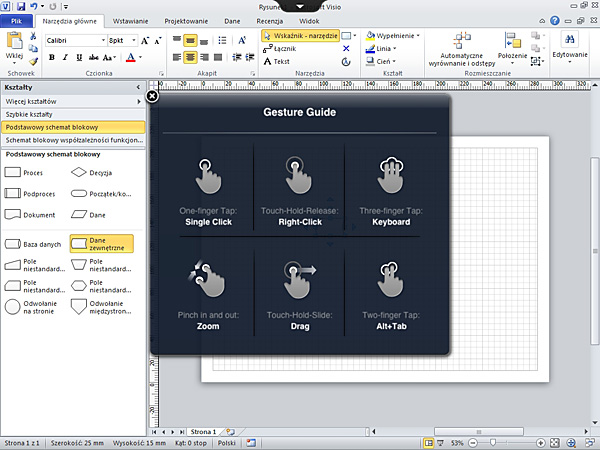
Task: Switch to the Recenzja tab
Action: click(x=270, y=21)
